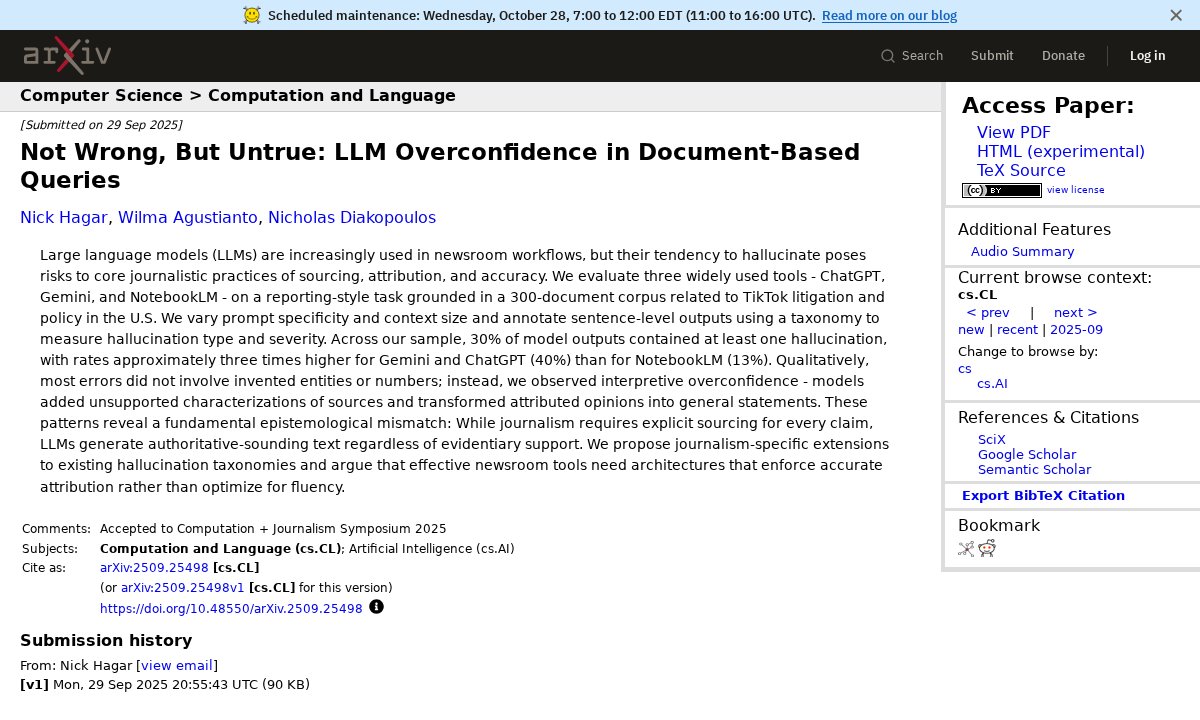The height and width of the screenshot is (720, 1200).
Task: Click the Creative Commons BY license badge
Action: coord(1001,190)
